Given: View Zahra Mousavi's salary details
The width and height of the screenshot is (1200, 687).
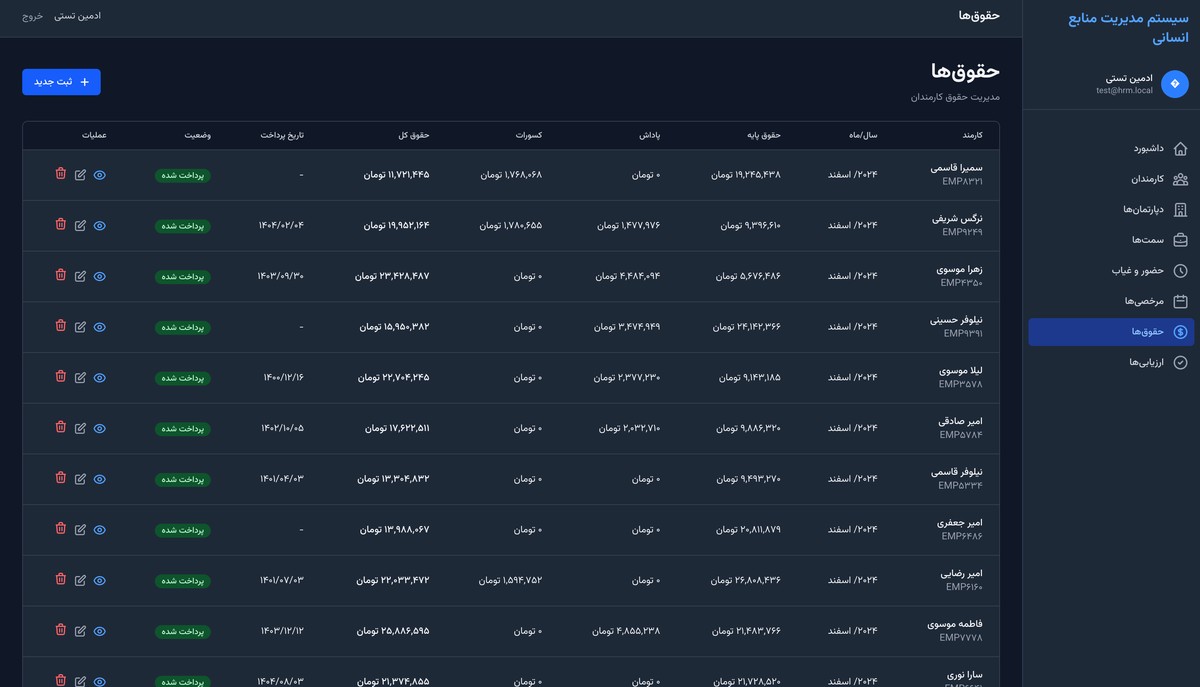Looking at the screenshot, I should pyautogui.click(x=99, y=276).
